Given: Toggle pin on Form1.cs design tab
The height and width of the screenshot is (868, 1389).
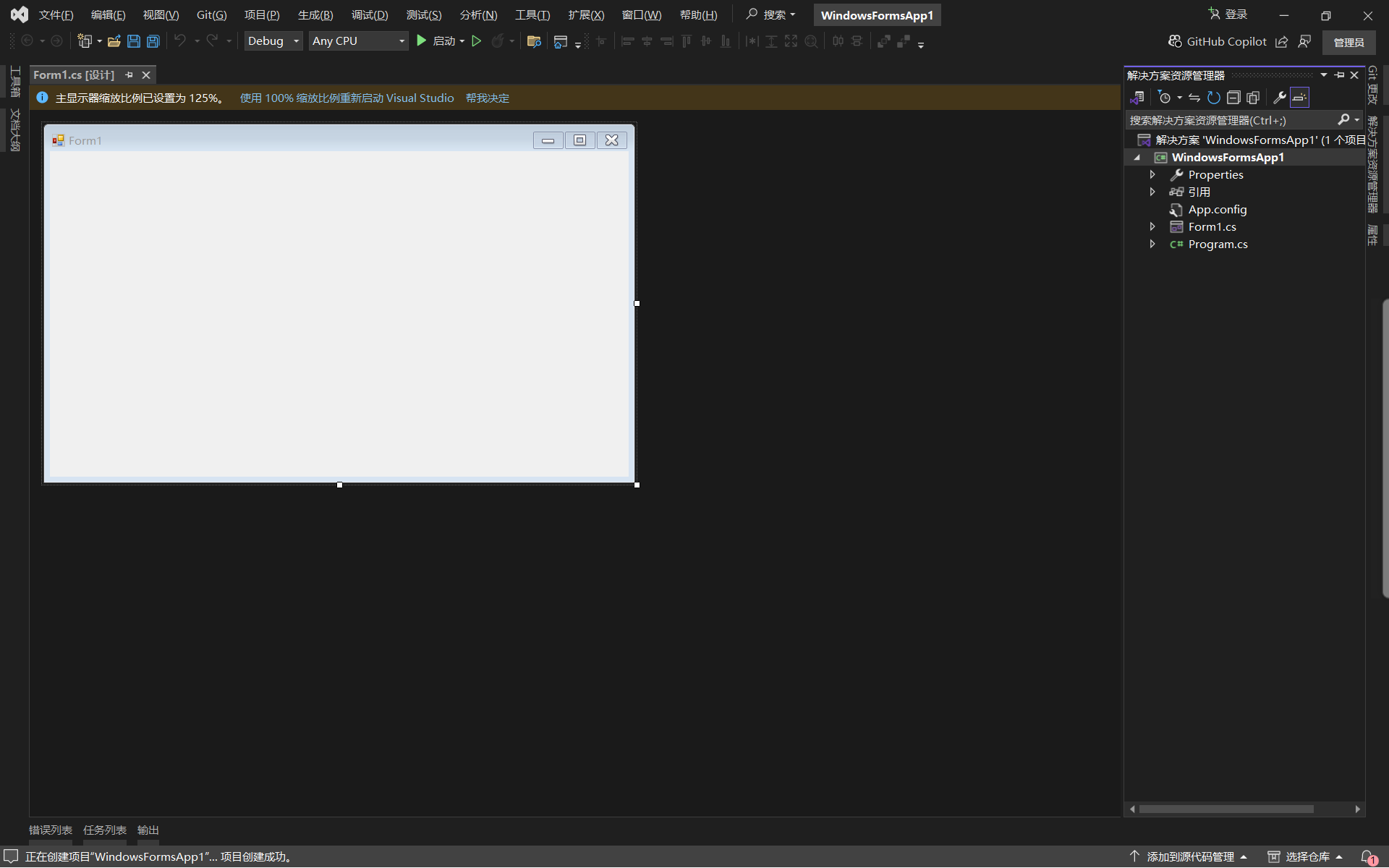Looking at the screenshot, I should pos(129,75).
